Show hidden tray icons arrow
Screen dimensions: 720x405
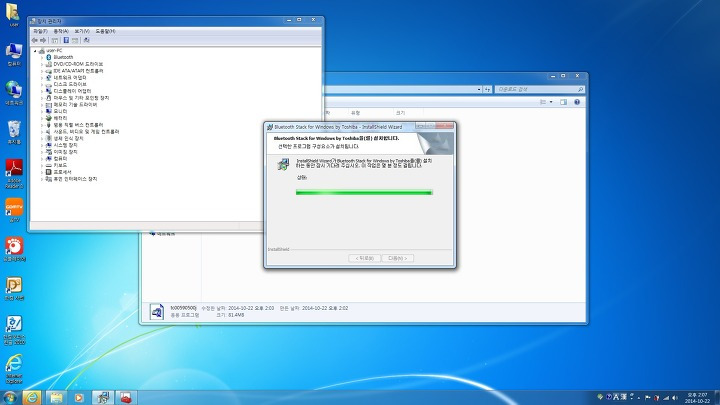click(639, 398)
